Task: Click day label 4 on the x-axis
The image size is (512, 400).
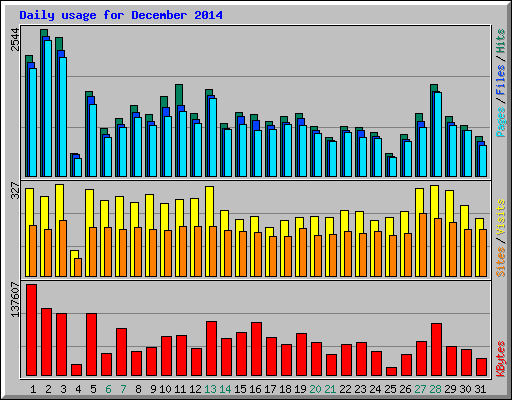Action: point(78,389)
